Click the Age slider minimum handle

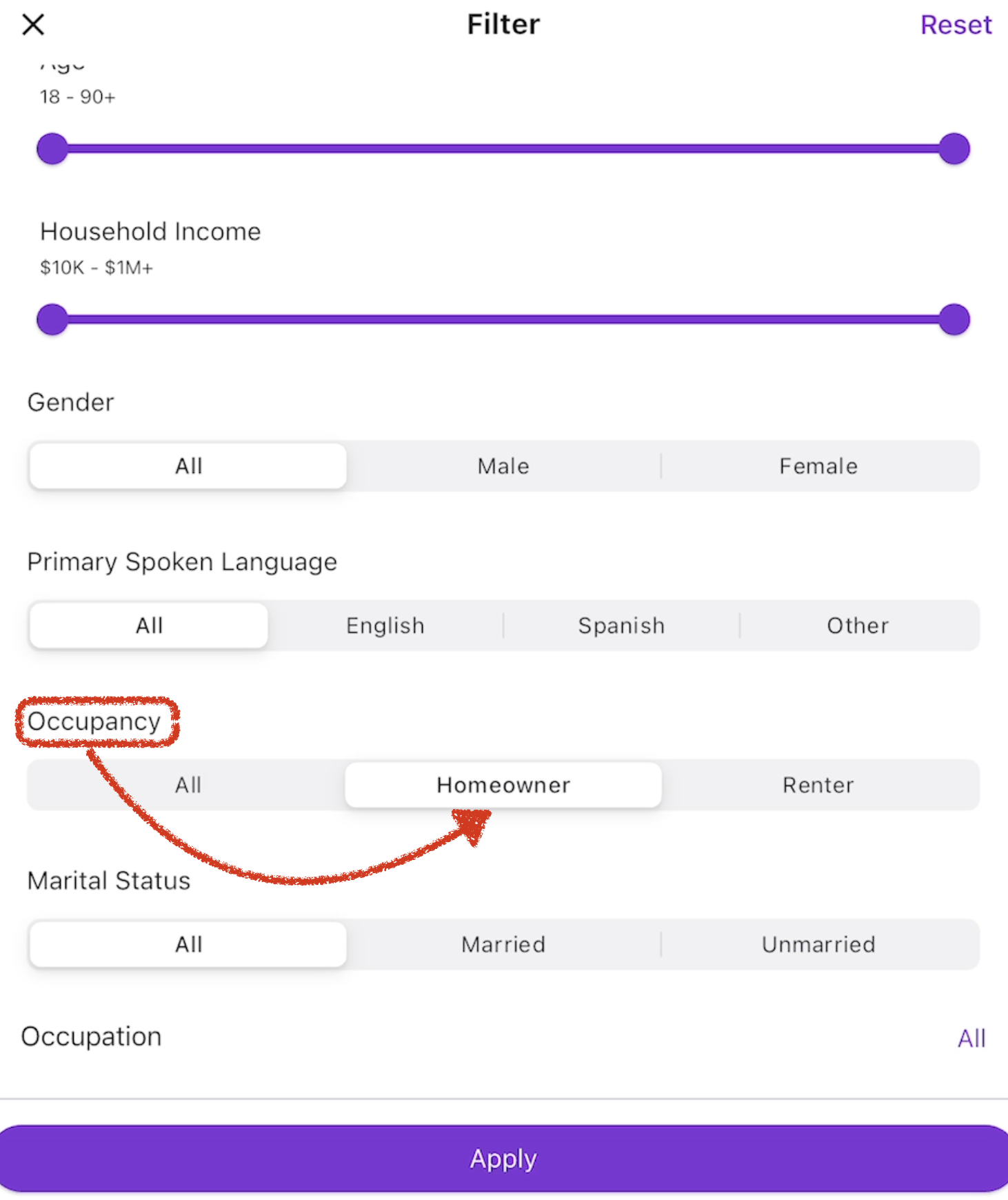point(52,149)
